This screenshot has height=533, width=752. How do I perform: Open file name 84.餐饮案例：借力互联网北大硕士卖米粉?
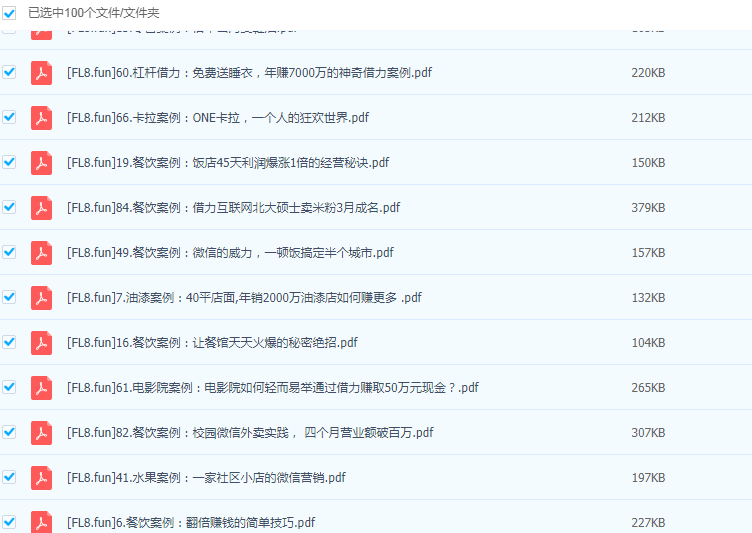pos(233,208)
